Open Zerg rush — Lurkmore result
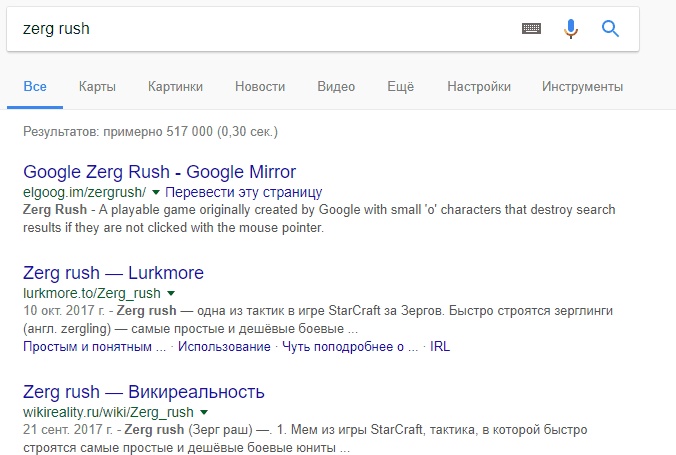The width and height of the screenshot is (676, 455). 113,273
